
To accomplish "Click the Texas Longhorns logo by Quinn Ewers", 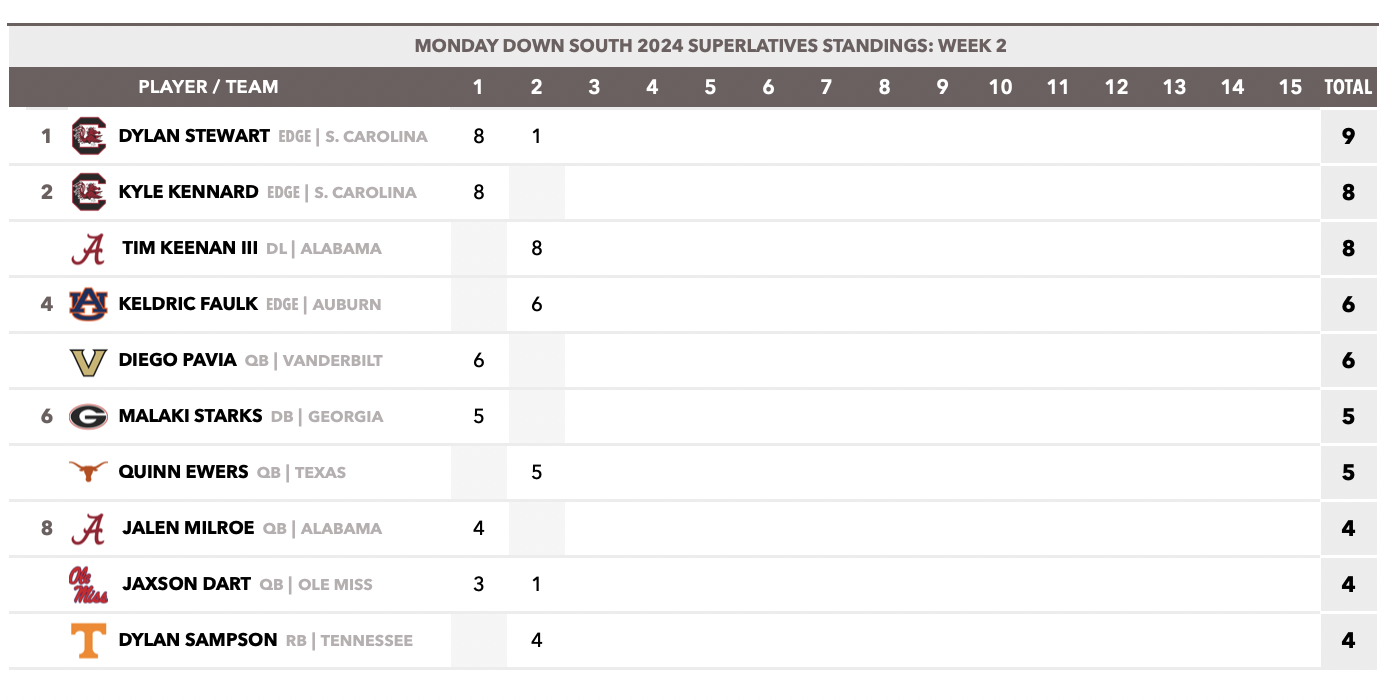I will (x=88, y=471).
